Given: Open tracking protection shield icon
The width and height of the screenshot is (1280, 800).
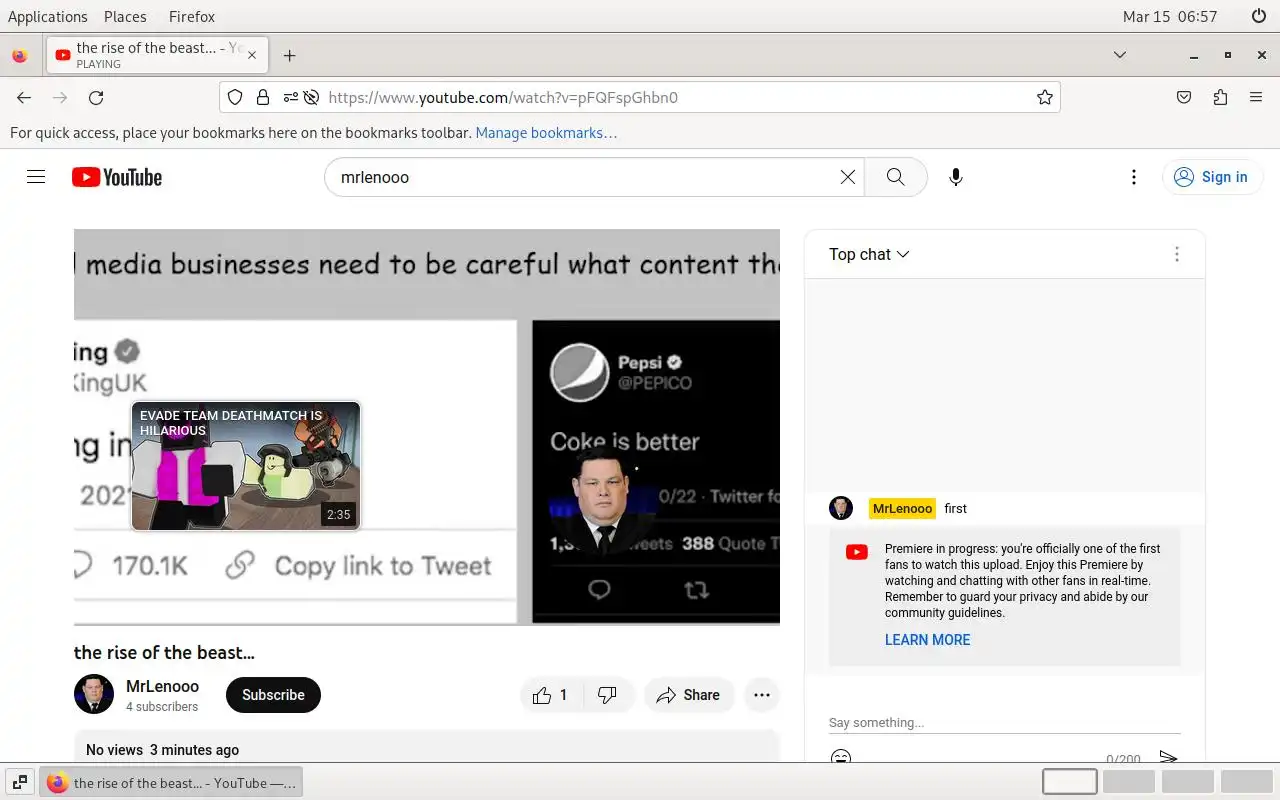Looking at the screenshot, I should point(235,97).
